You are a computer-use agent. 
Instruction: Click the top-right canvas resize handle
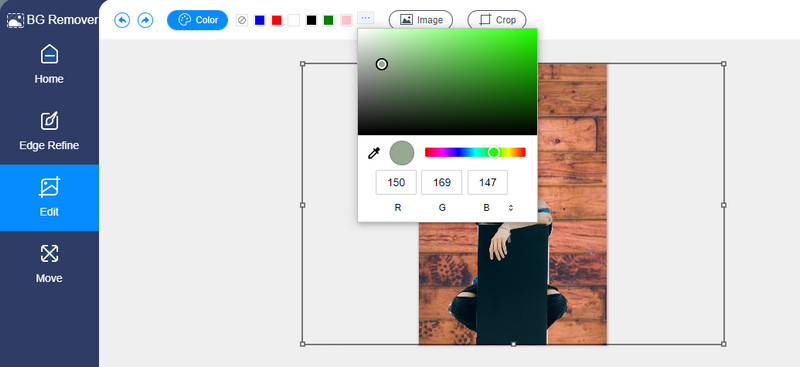(x=723, y=64)
